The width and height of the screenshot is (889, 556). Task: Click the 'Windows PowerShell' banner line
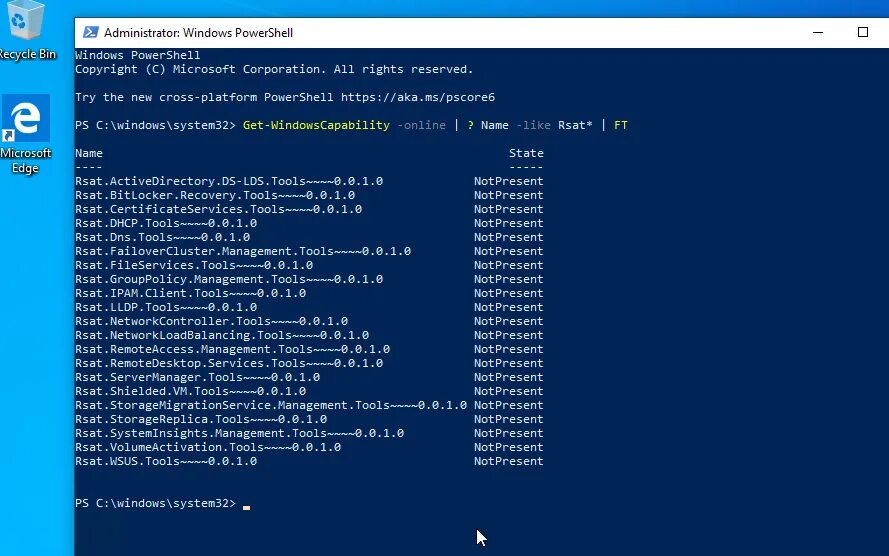(138, 55)
